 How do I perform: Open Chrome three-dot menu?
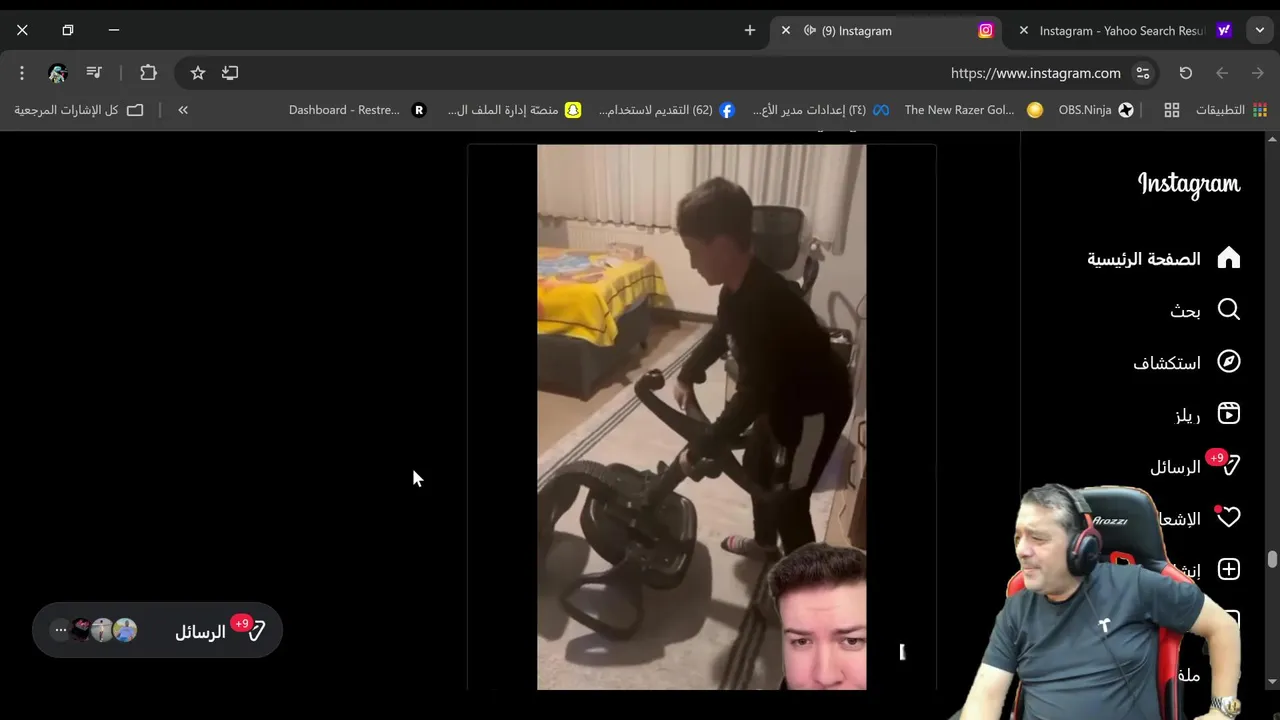tap(22, 73)
